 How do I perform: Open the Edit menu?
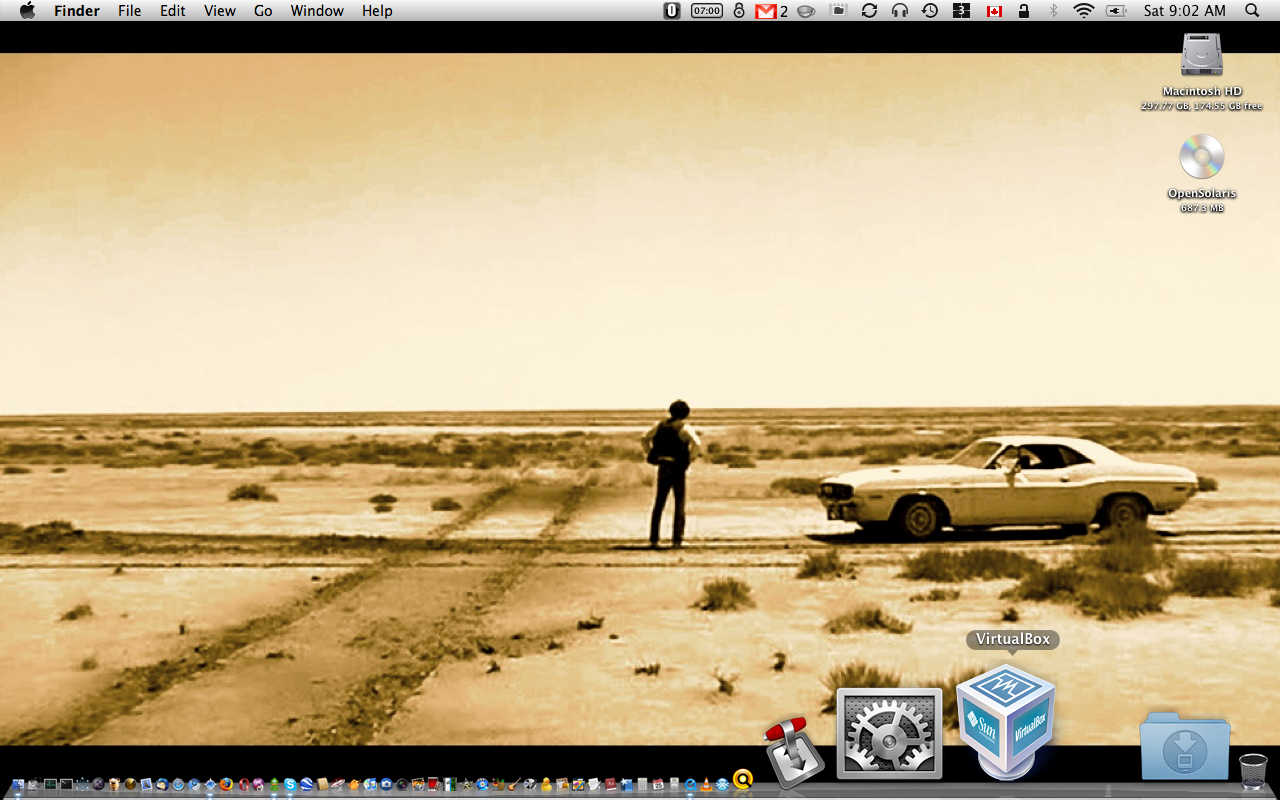(x=173, y=11)
